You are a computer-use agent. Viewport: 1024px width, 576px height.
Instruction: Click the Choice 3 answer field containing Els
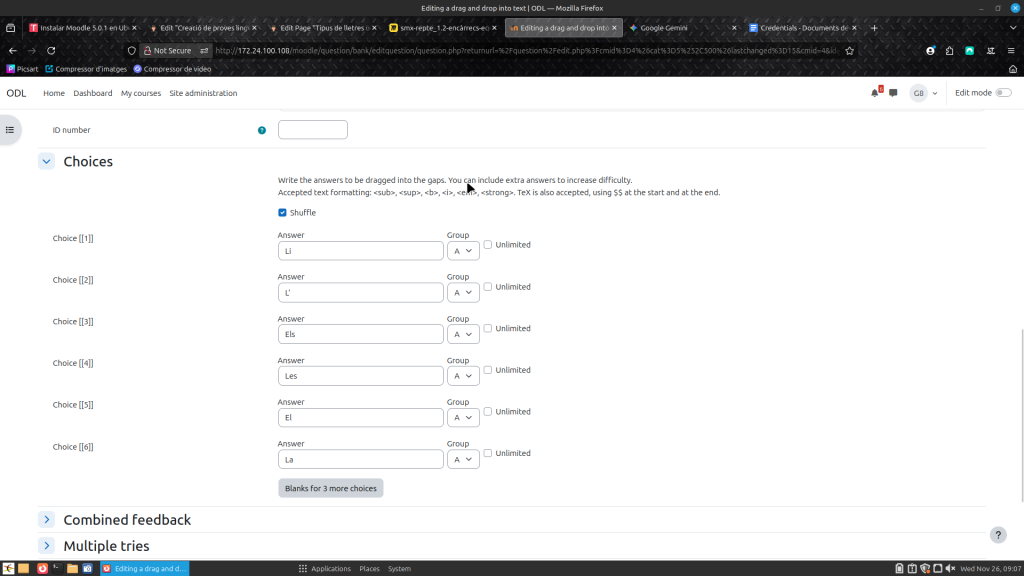click(x=360, y=334)
